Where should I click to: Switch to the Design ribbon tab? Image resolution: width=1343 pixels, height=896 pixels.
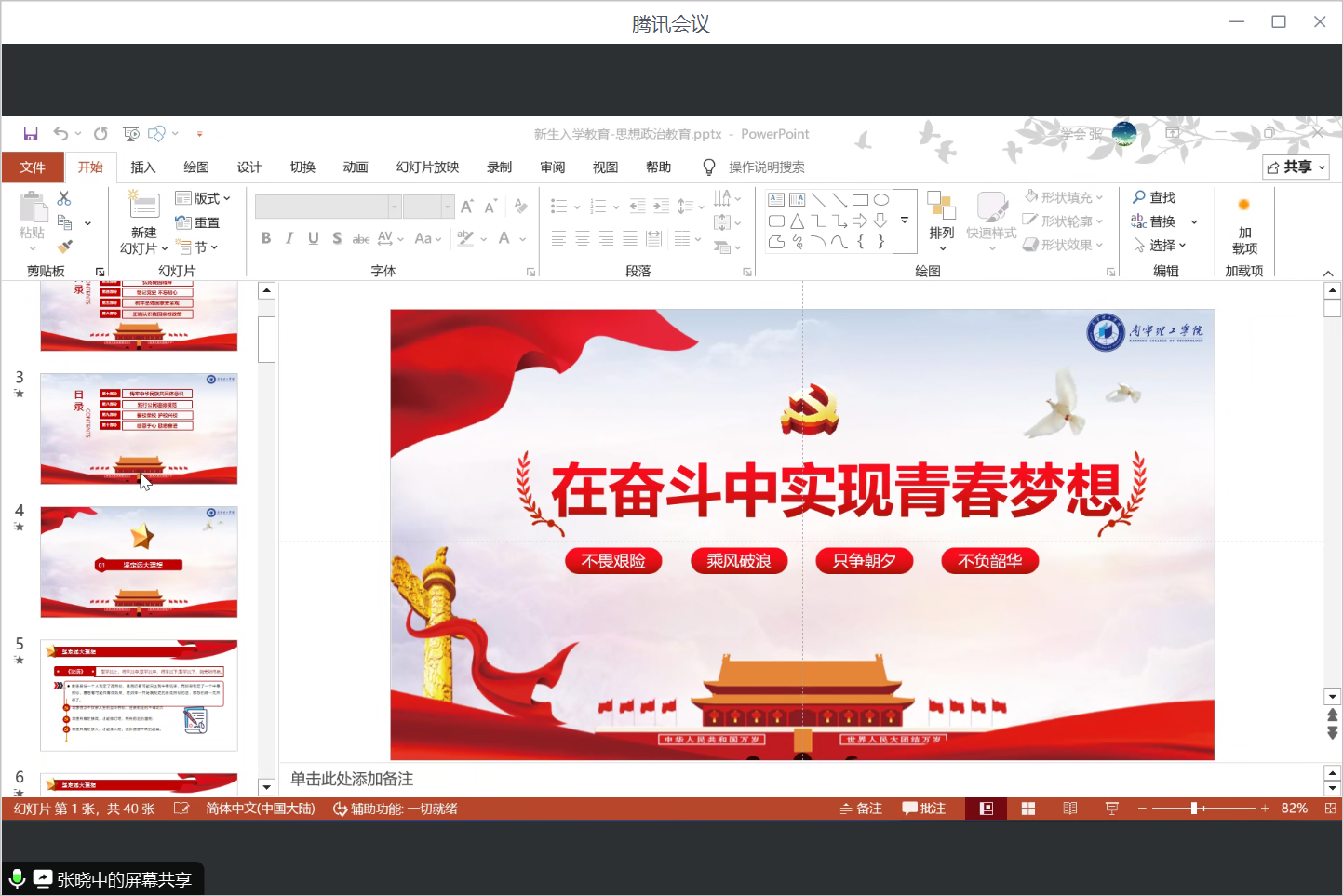click(248, 167)
